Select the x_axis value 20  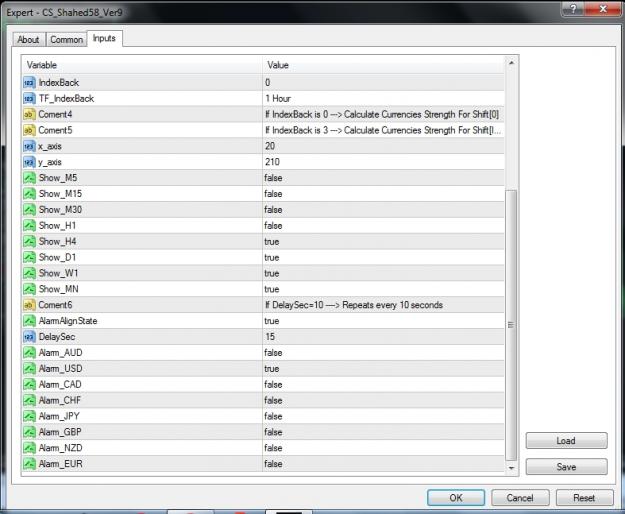pyautogui.click(x=270, y=146)
